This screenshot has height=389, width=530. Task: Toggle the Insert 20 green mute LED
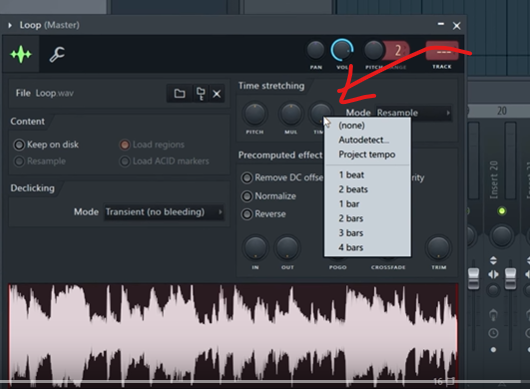pos(502,211)
